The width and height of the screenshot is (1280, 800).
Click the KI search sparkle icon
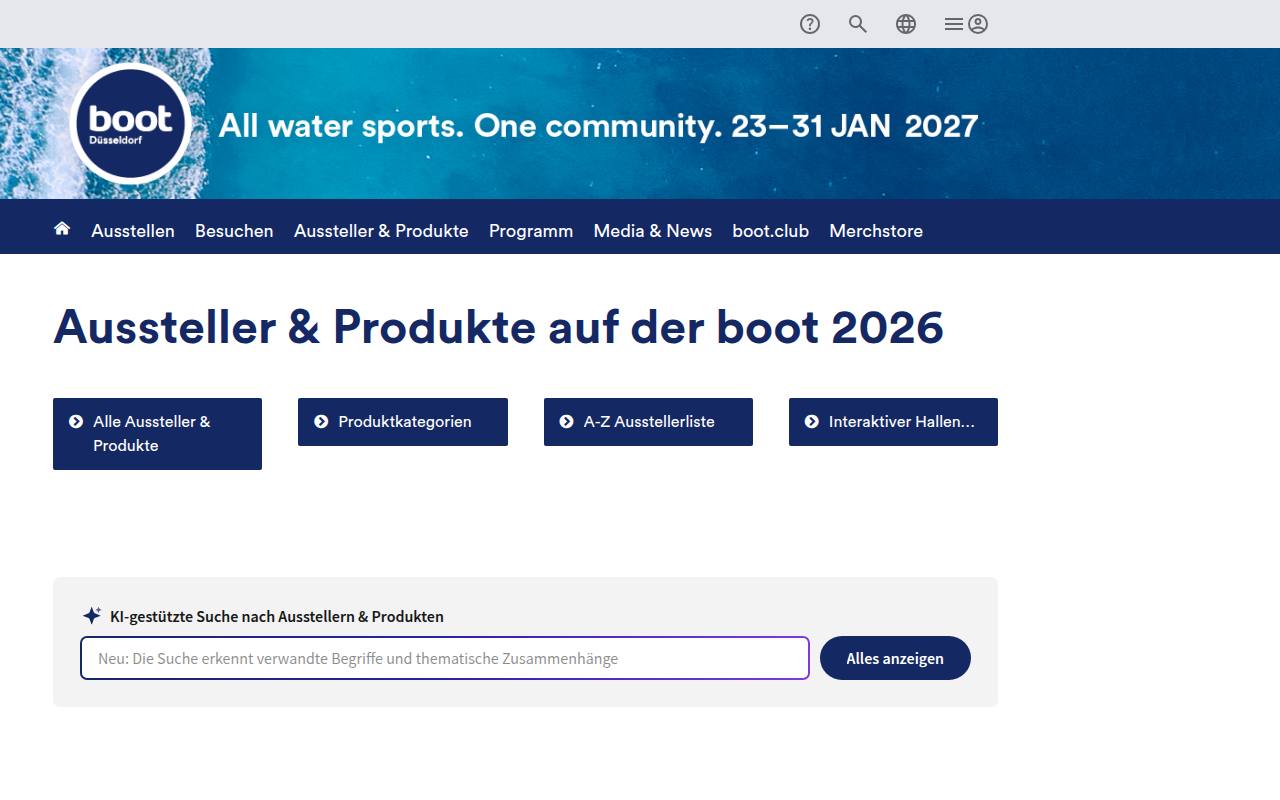tap(92, 616)
